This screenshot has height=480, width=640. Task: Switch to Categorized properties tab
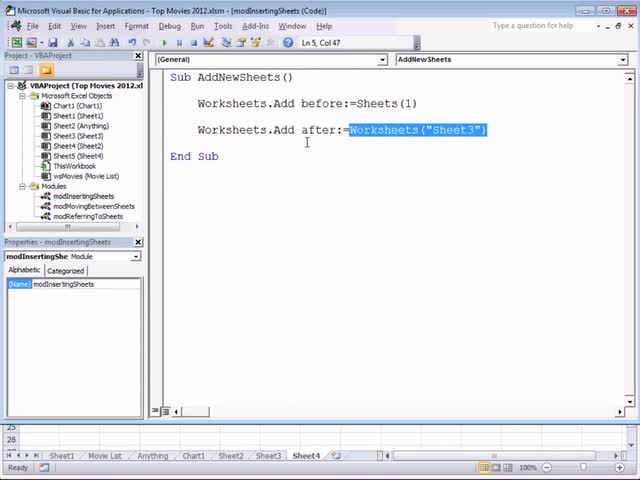65,271
